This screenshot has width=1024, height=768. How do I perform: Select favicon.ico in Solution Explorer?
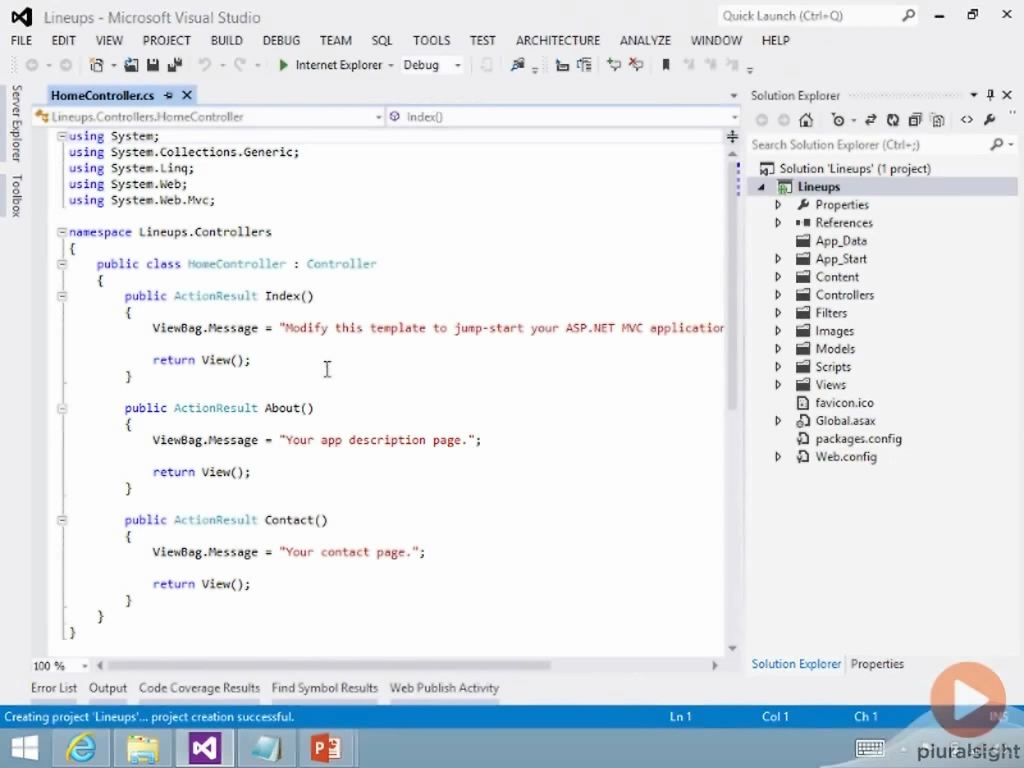[x=844, y=403]
